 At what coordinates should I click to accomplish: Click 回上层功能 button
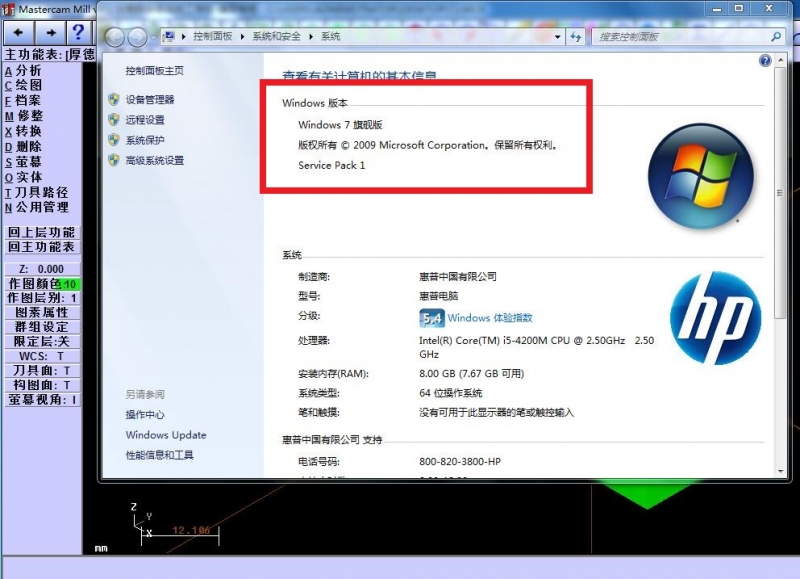point(42,232)
